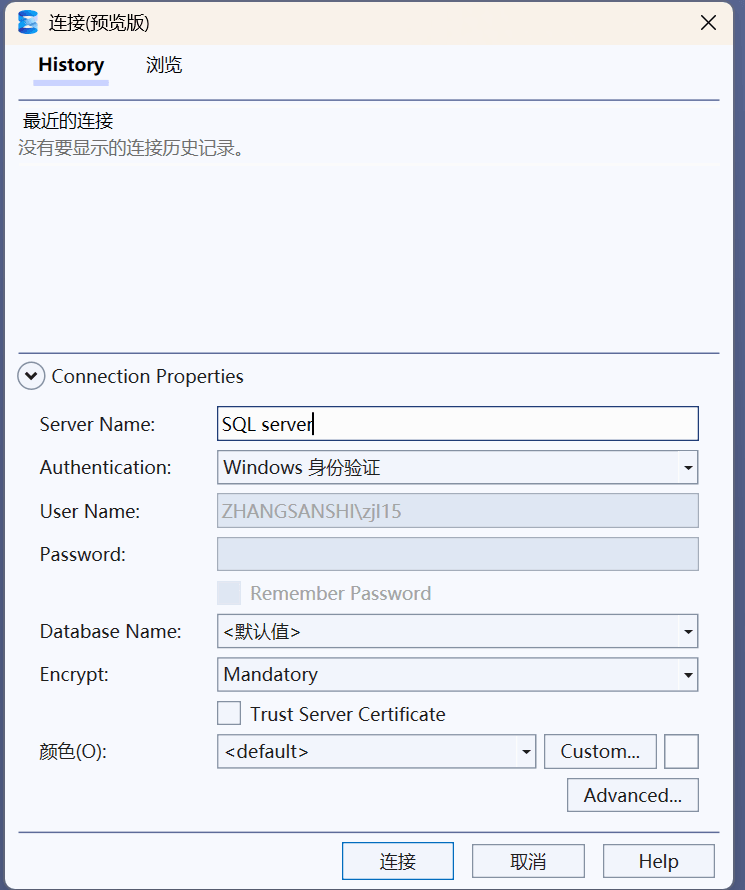The width and height of the screenshot is (745, 890).
Task: Click the Password input field
Action: point(457,554)
